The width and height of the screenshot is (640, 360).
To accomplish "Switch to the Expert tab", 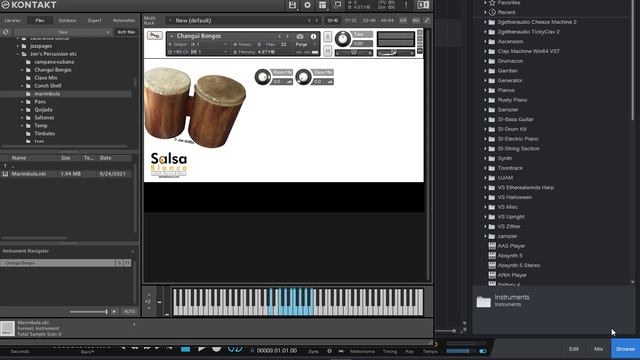I will click(x=95, y=20).
